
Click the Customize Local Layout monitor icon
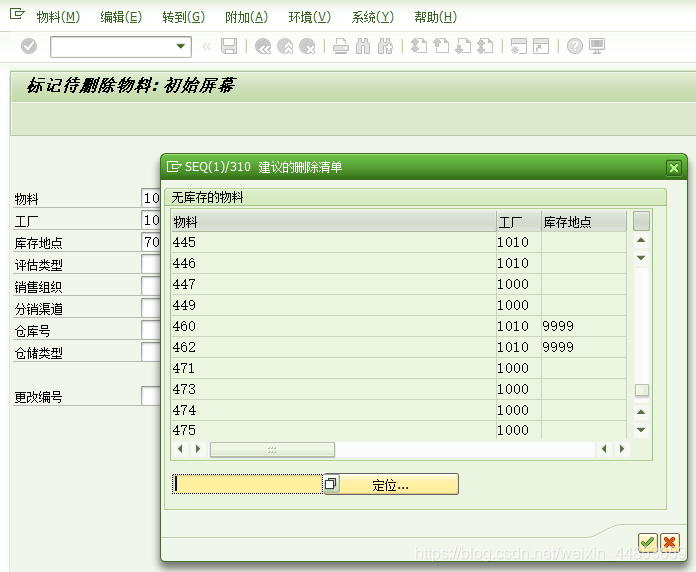(x=597, y=46)
